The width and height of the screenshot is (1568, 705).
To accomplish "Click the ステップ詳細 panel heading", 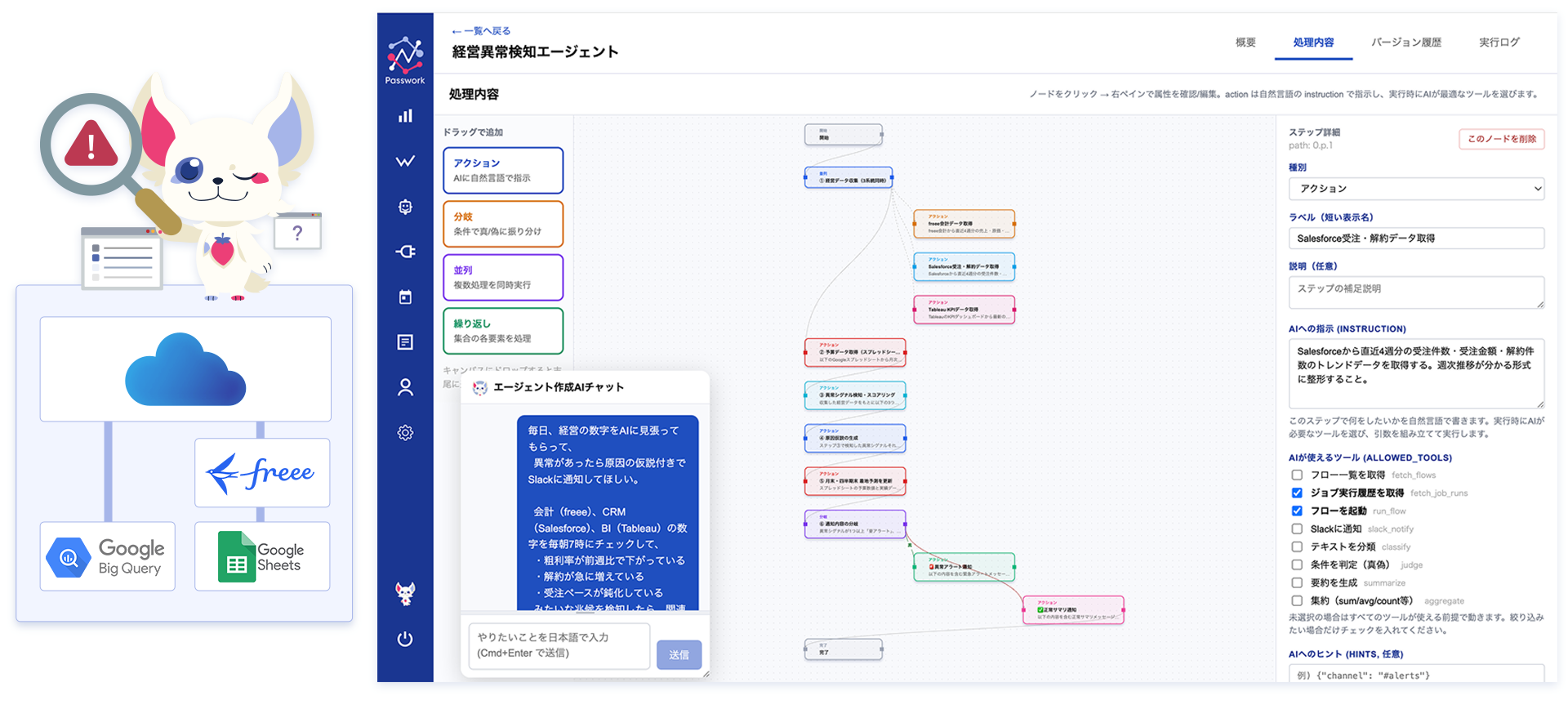I will tap(1314, 132).
